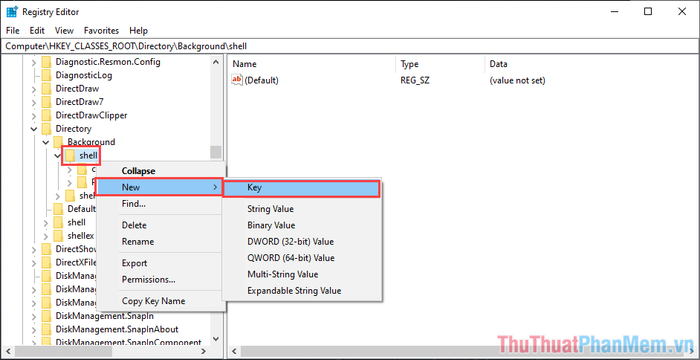
Task: Click the (Default) string value icon
Action: (x=237, y=80)
